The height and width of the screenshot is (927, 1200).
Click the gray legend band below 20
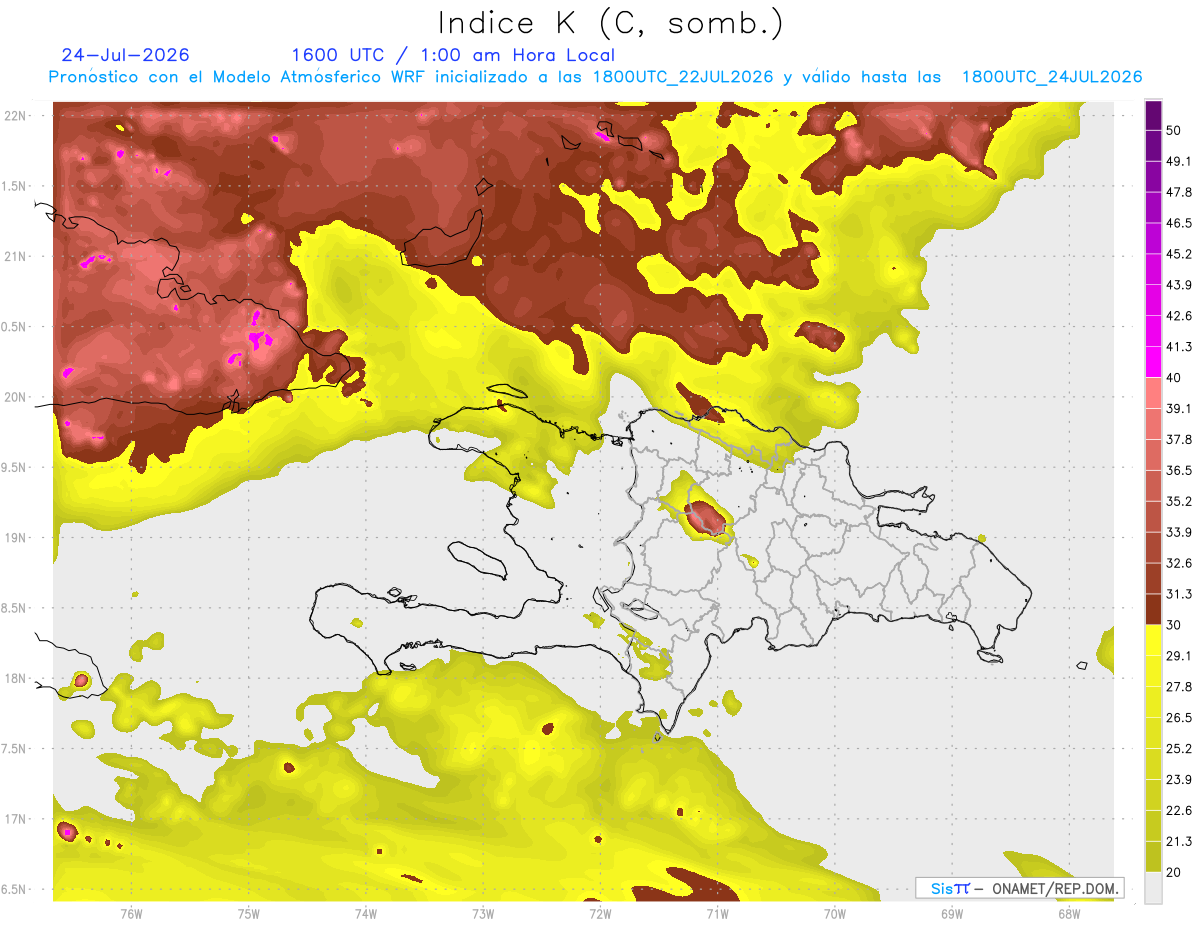[x=1153, y=888]
